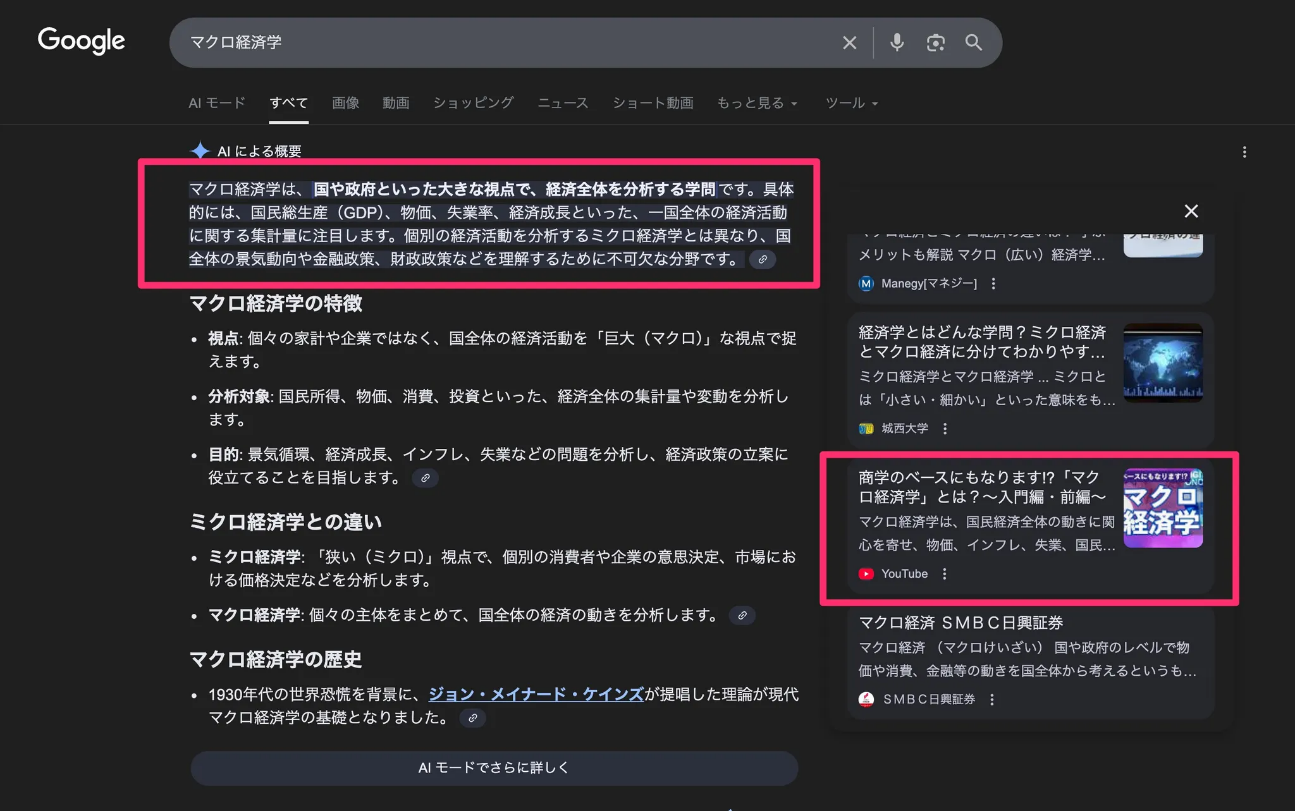
Task: Click the マクロ経済学 YouTube video thumbnail
Action: pyautogui.click(x=1162, y=508)
